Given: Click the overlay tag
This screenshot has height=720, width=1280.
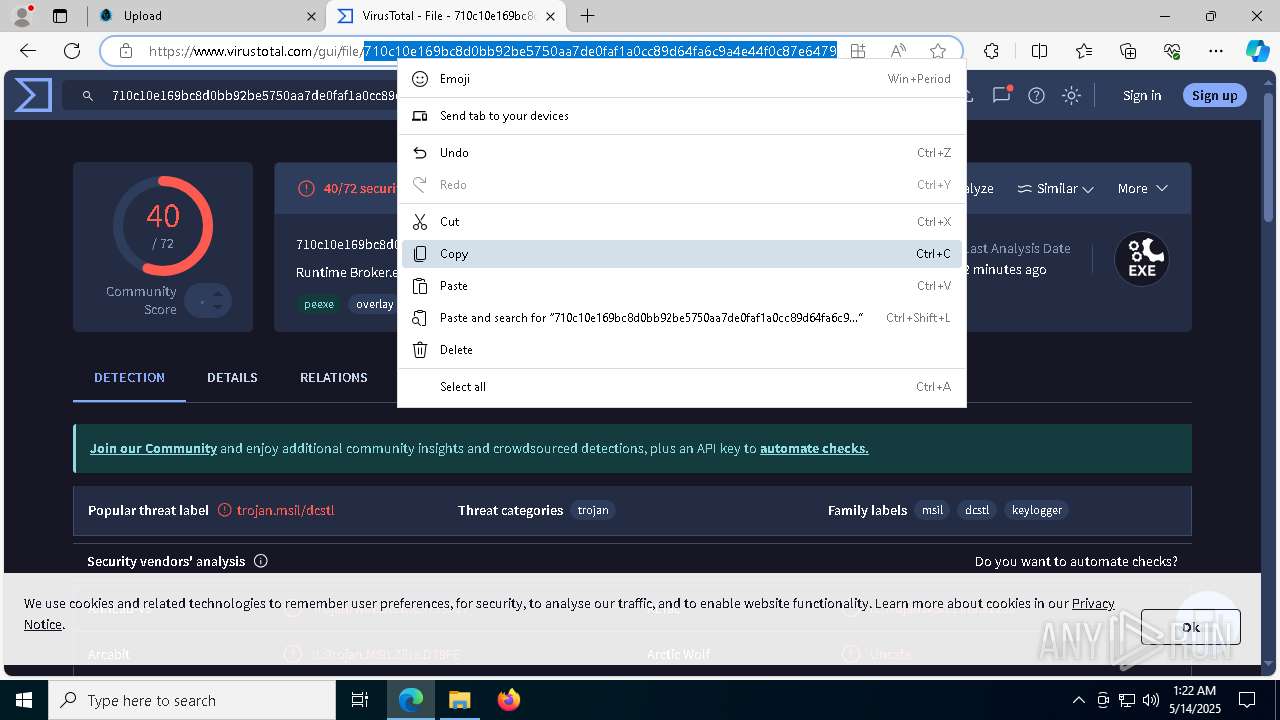Looking at the screenshot, I should point(374,304).
